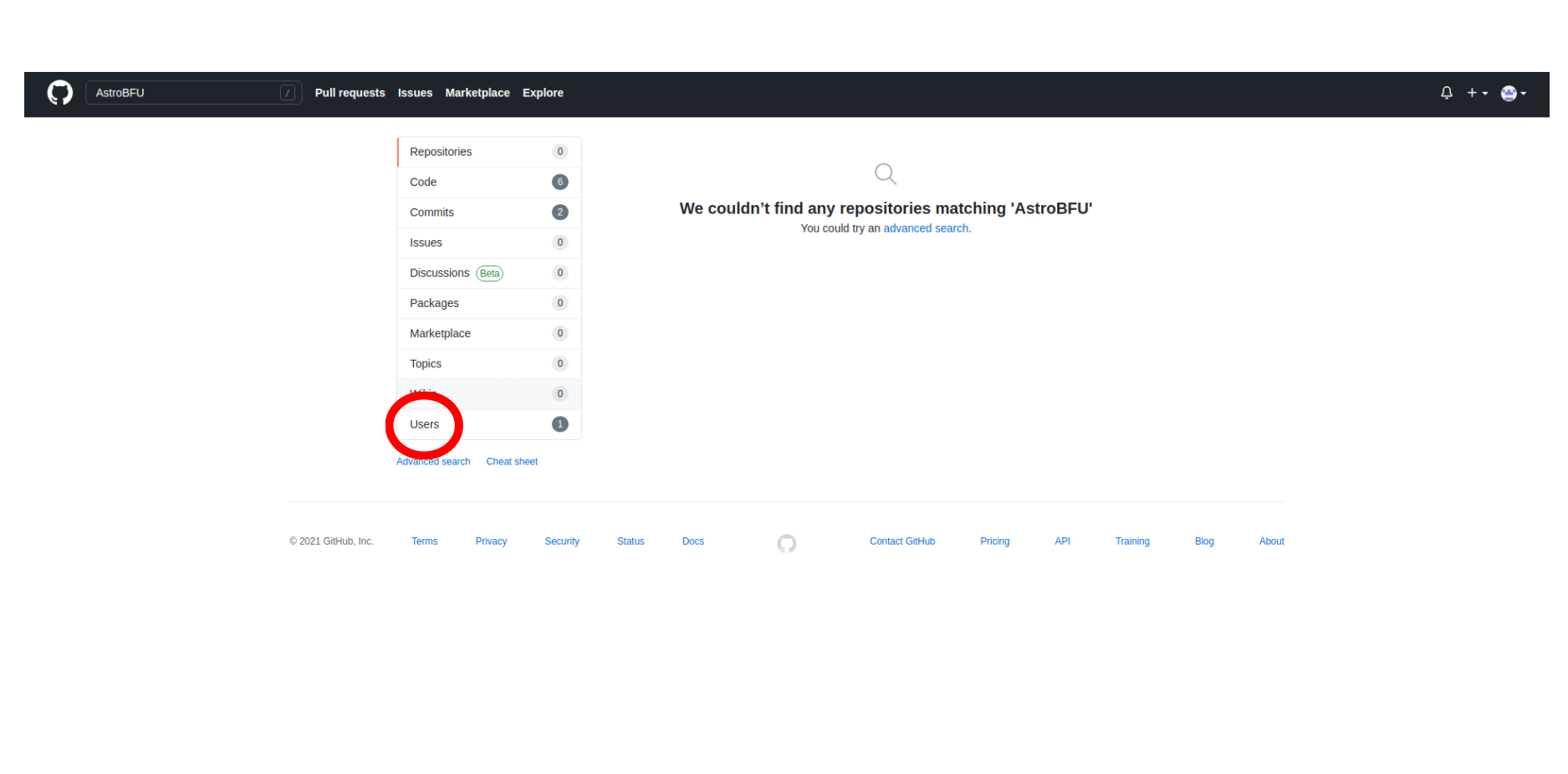1568x774 pixels.
Task: Open Status footer link
Action: (631, 541)
